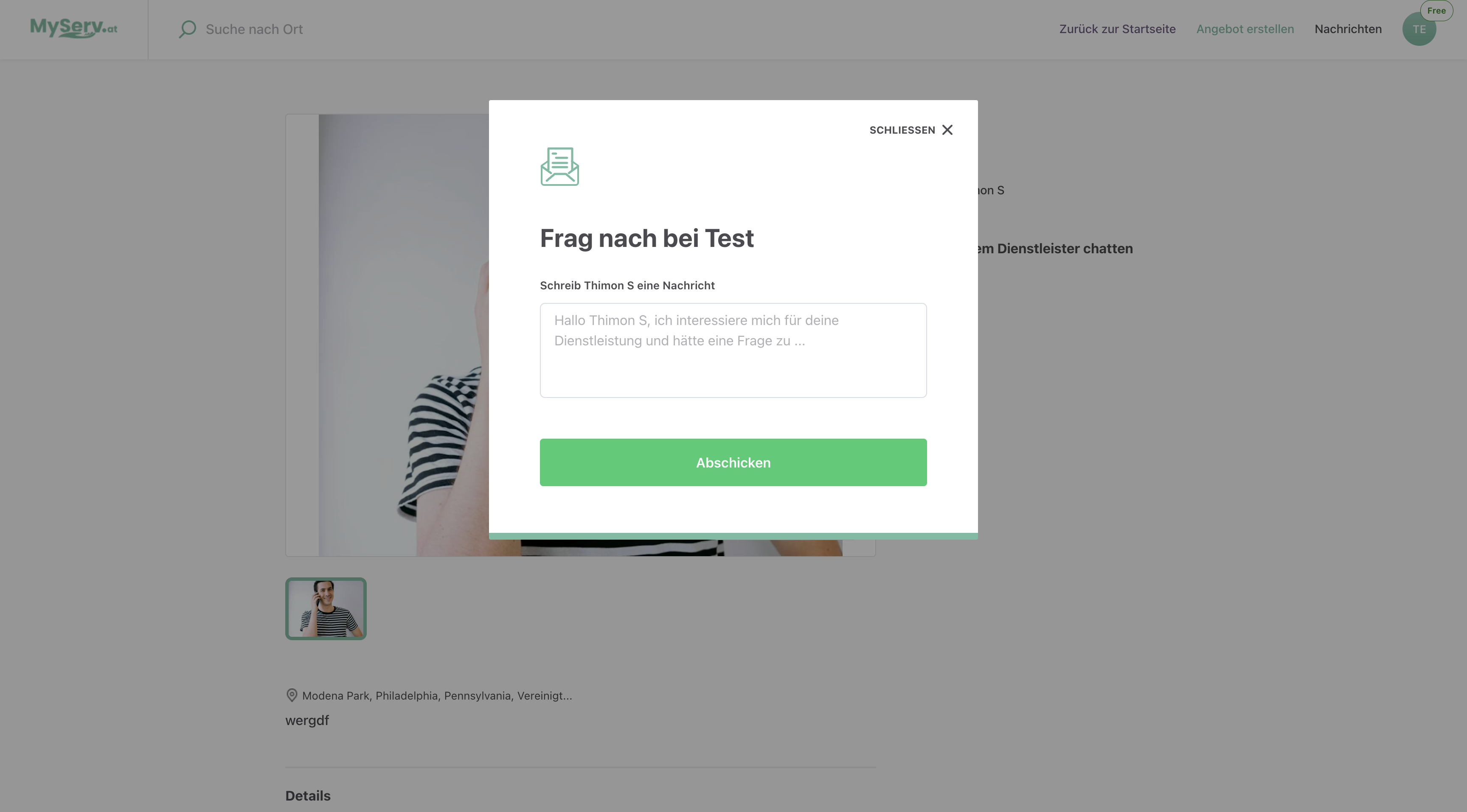Click the magnifier search icon
Image resolution: width=1467 pixels, height=812 pixels.
[187, 29]
